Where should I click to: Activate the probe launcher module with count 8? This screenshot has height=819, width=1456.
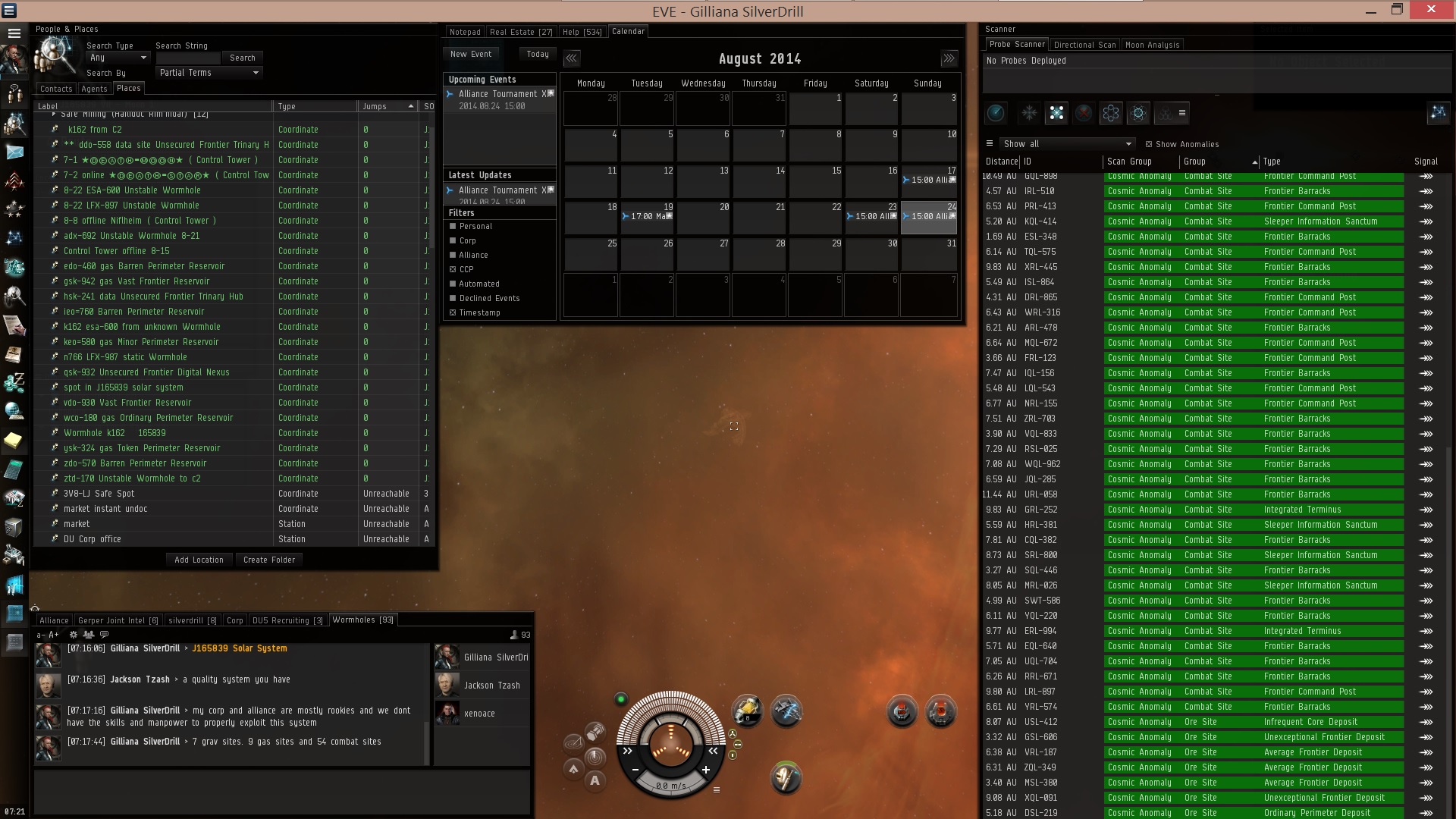coord(747,711)
